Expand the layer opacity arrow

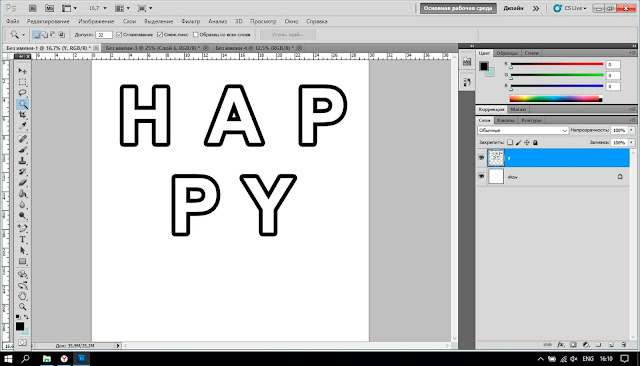[x=631, y=130]
